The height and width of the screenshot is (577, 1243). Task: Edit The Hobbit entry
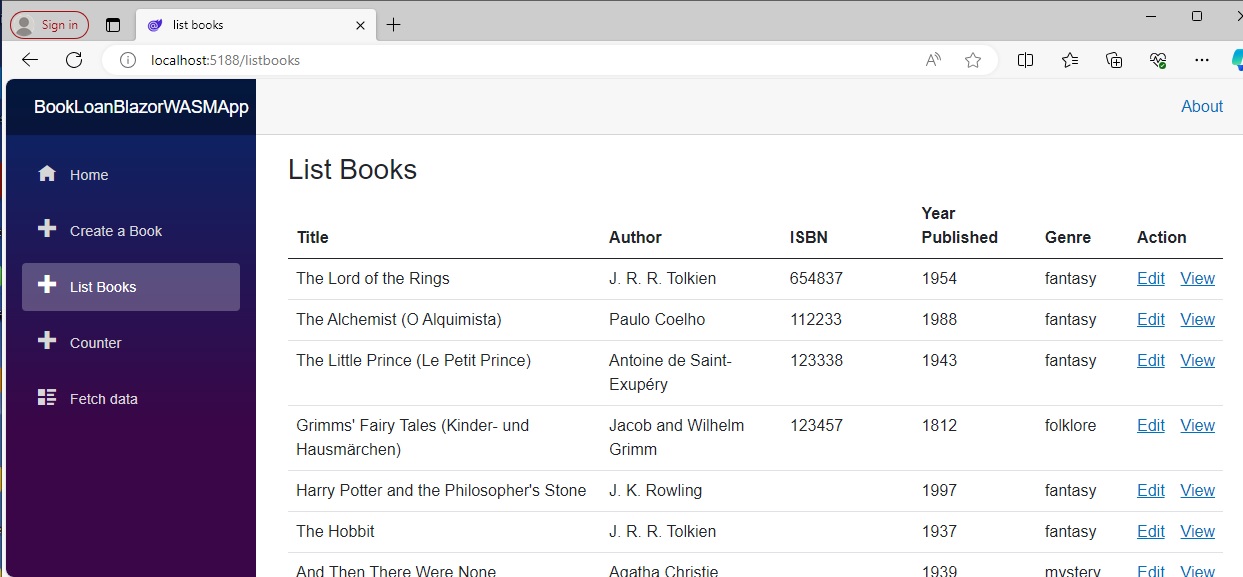[x=1150, y=532]
